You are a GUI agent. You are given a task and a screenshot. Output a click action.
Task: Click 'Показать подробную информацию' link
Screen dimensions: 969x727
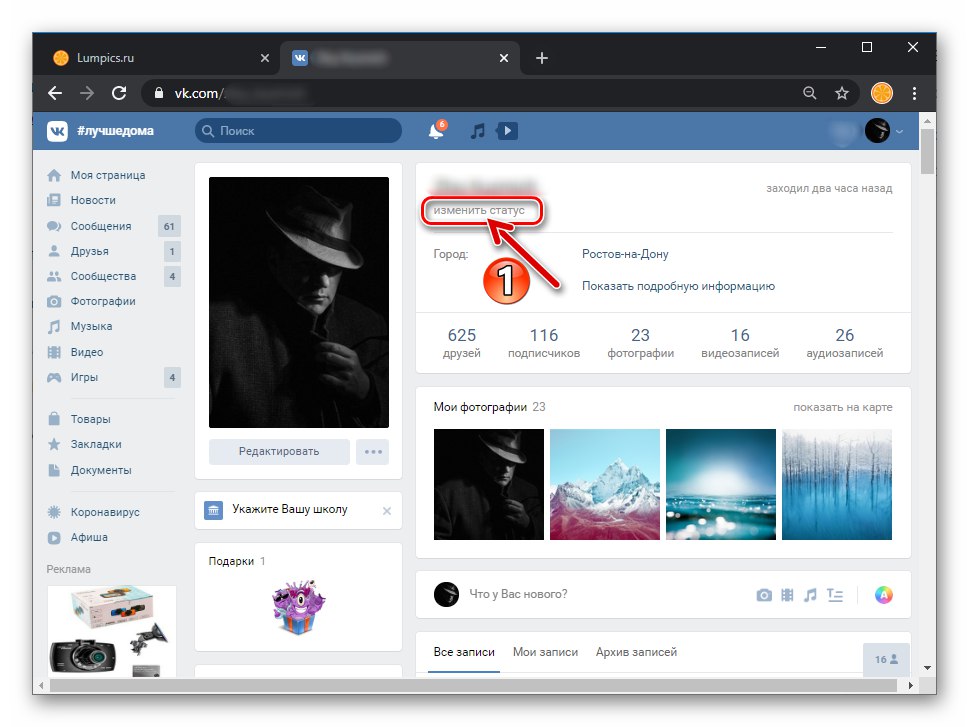[x=679, y=286]
